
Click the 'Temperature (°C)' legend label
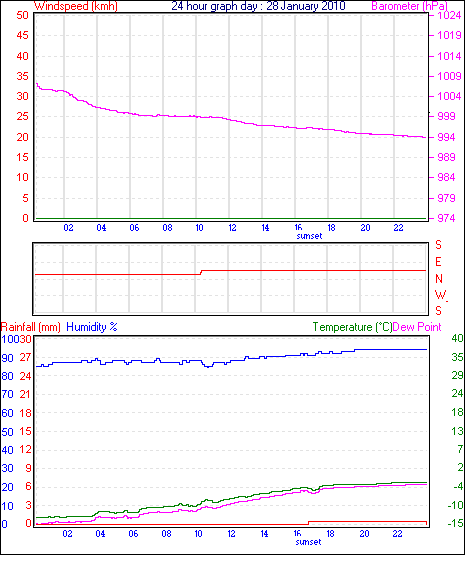click(352, 327)
